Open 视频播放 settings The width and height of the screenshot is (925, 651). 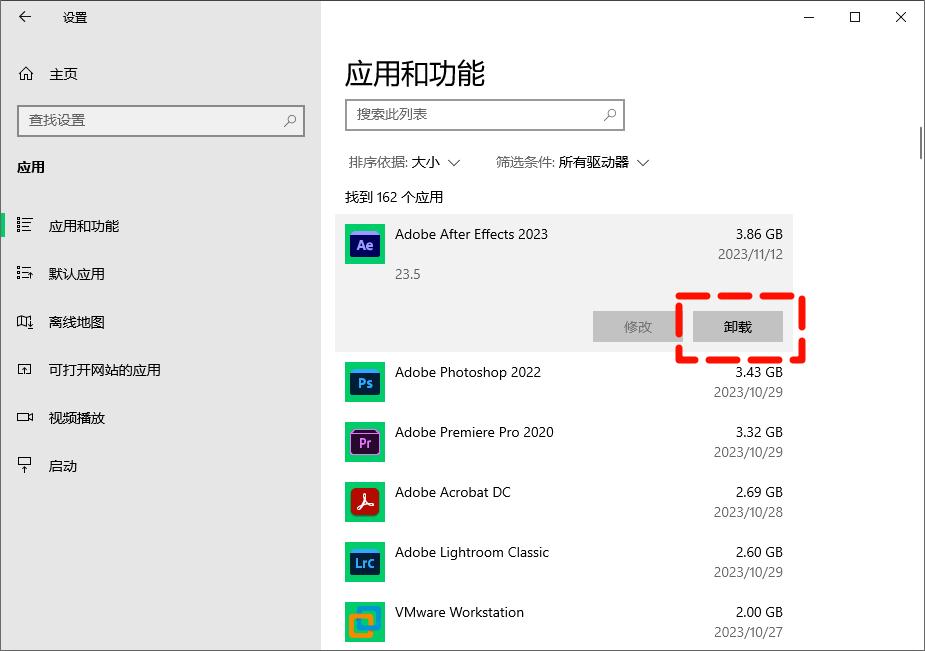point(76,418)
